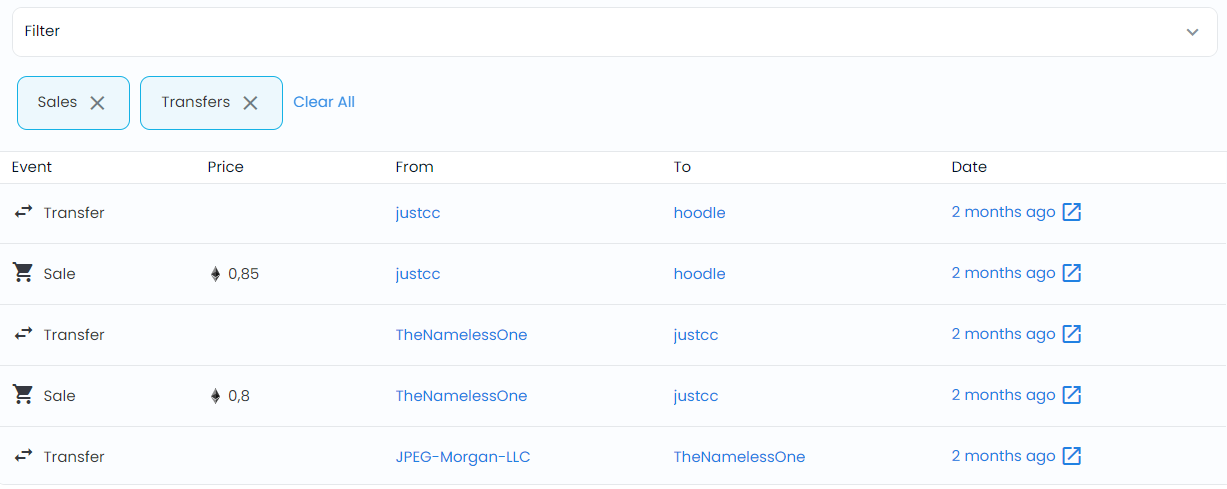Click the Transfers filter chip label
Viewport: 1227px width, 489px height.
[196, 102]
